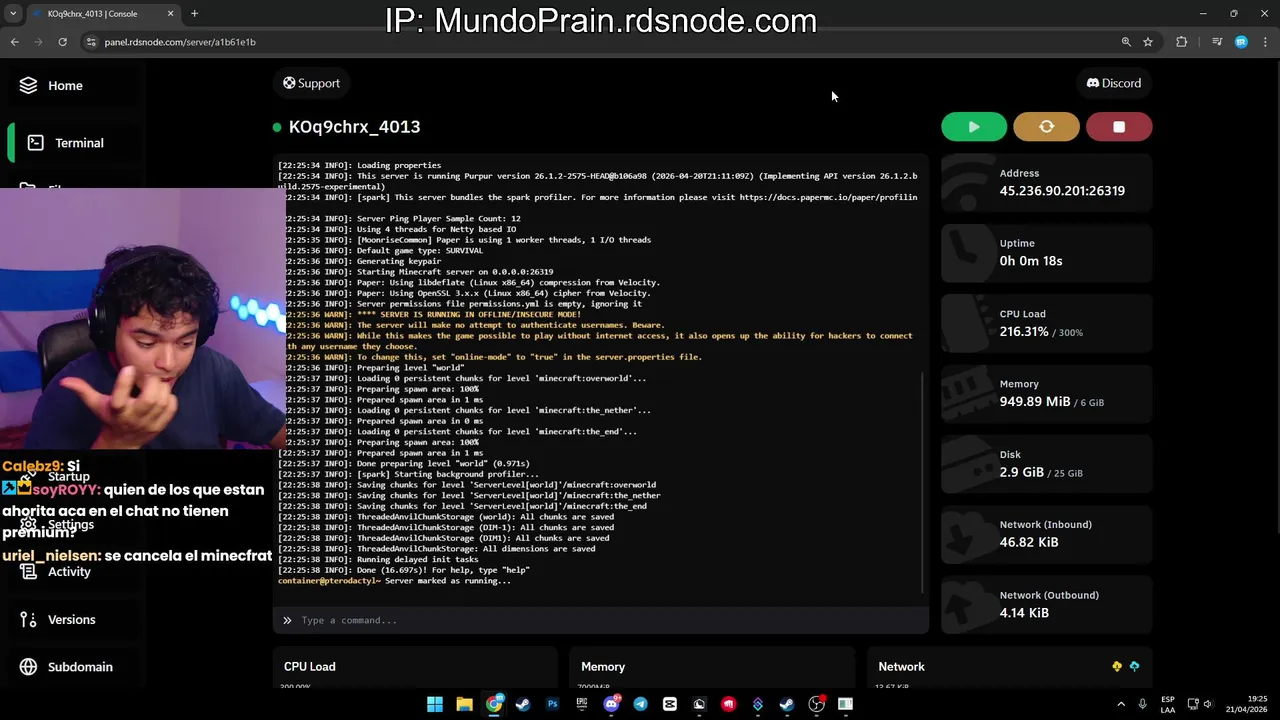Show hidden system tray icons
Viewport: 1280px width, 720px height.
[x=1122, y=704]
